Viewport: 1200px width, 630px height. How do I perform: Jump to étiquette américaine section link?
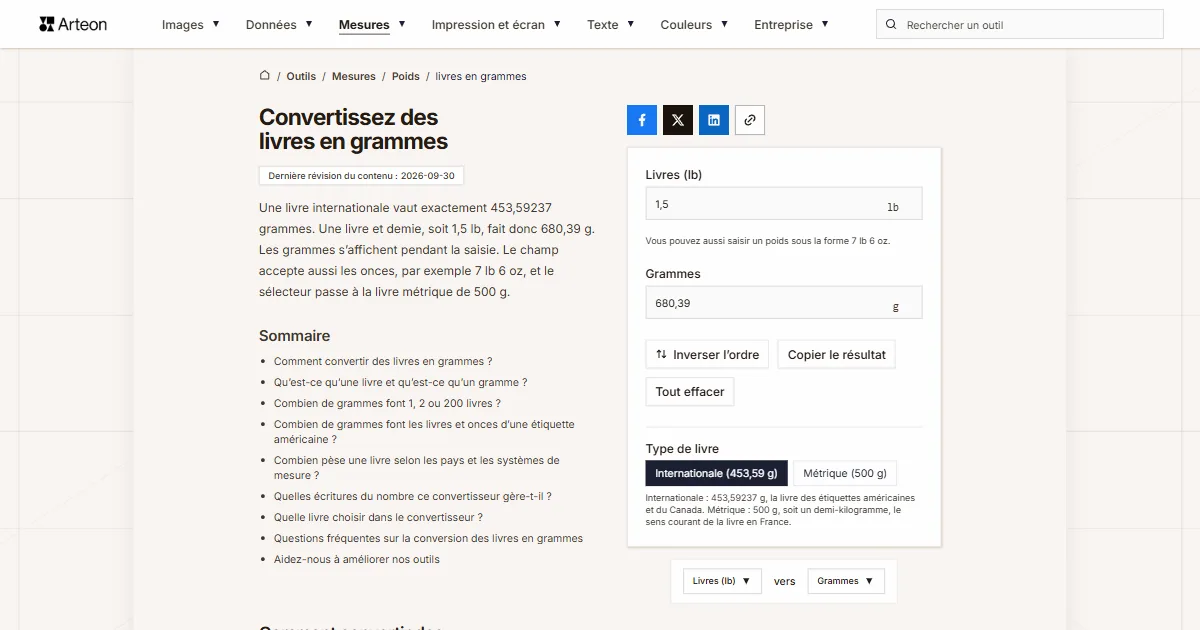click(424, 432)
